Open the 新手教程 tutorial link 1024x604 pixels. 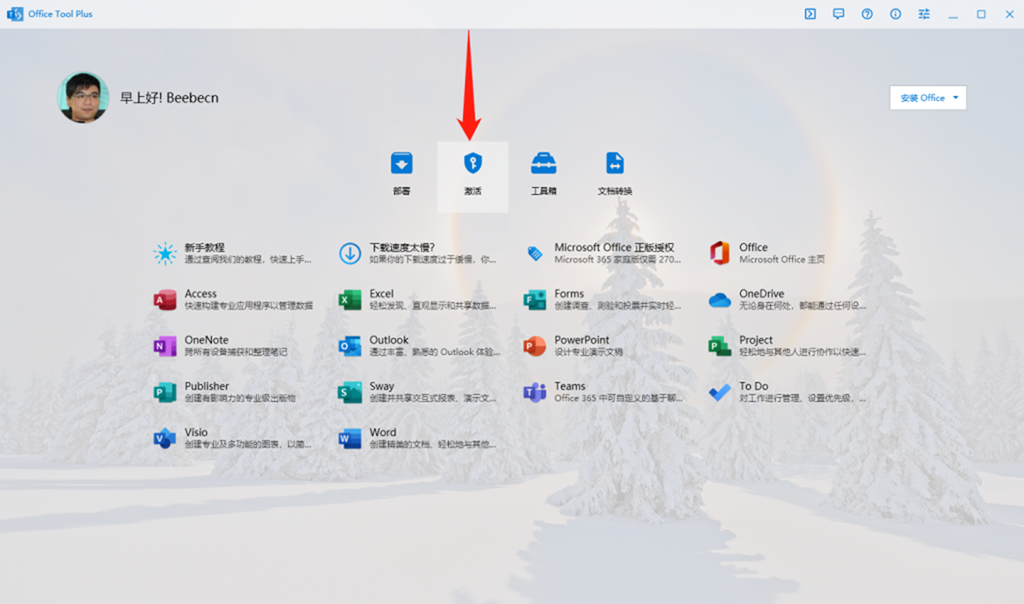(204, 247)
